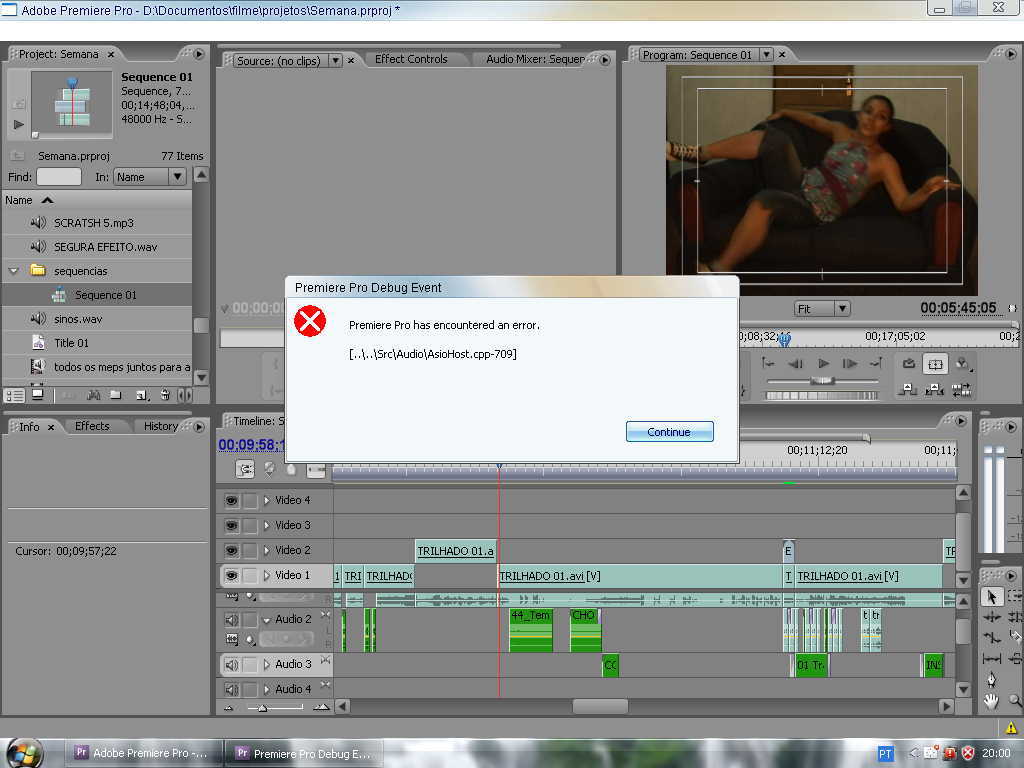Switch to the Effects tab

[92, 426]
